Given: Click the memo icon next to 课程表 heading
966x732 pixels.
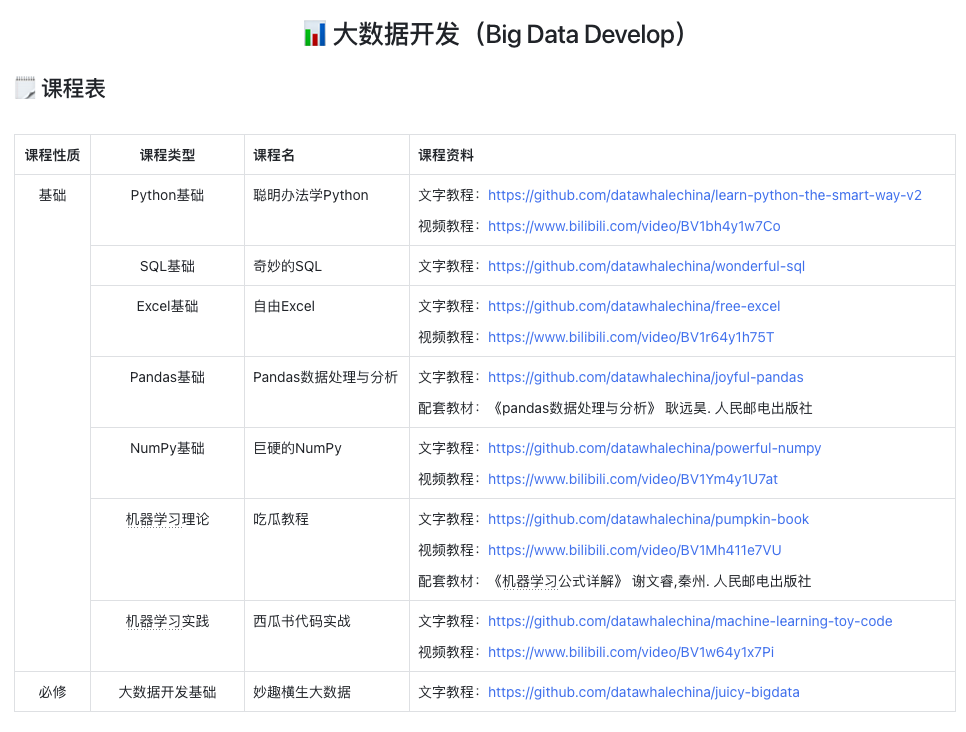Looking at the screenshot, I should (x=24, y=88).
